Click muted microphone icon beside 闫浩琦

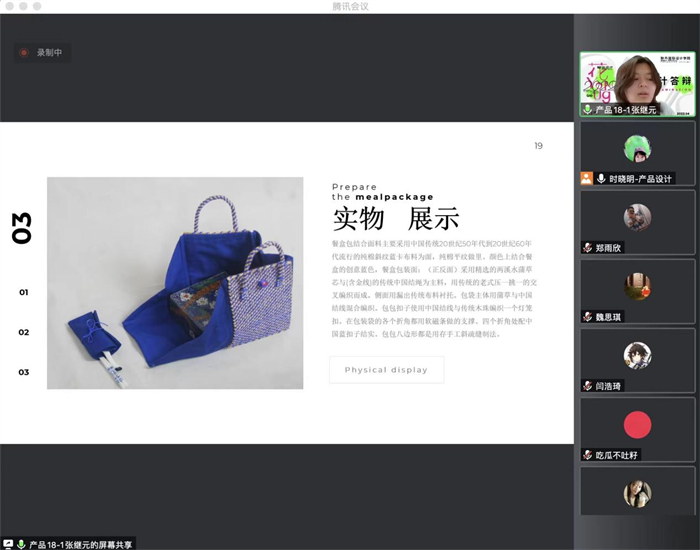point(587,386)
